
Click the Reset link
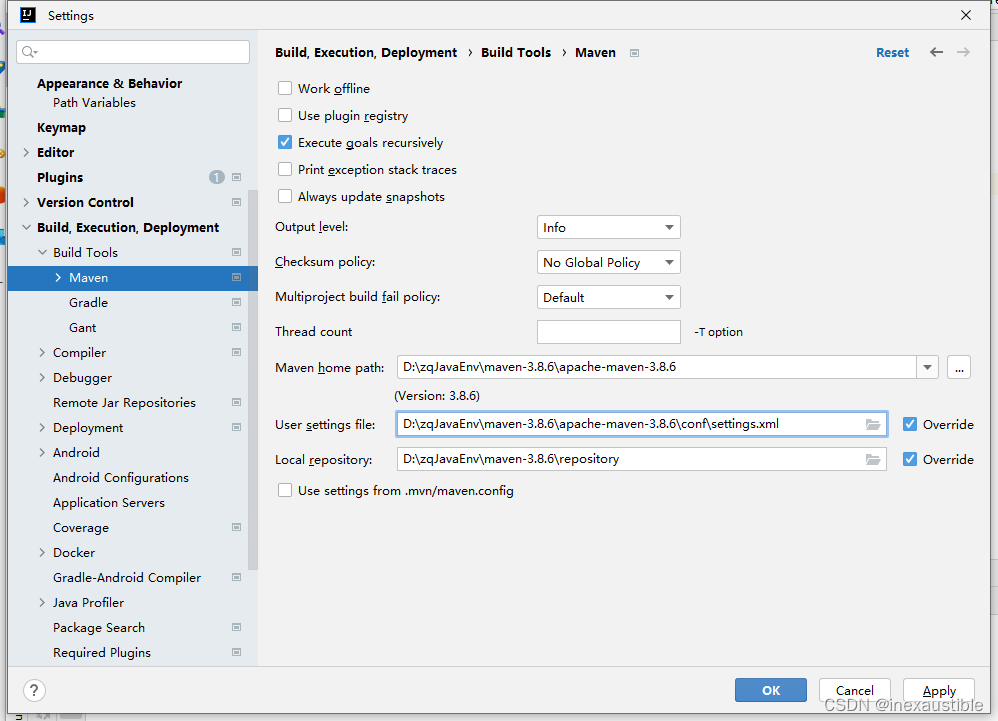892,53
